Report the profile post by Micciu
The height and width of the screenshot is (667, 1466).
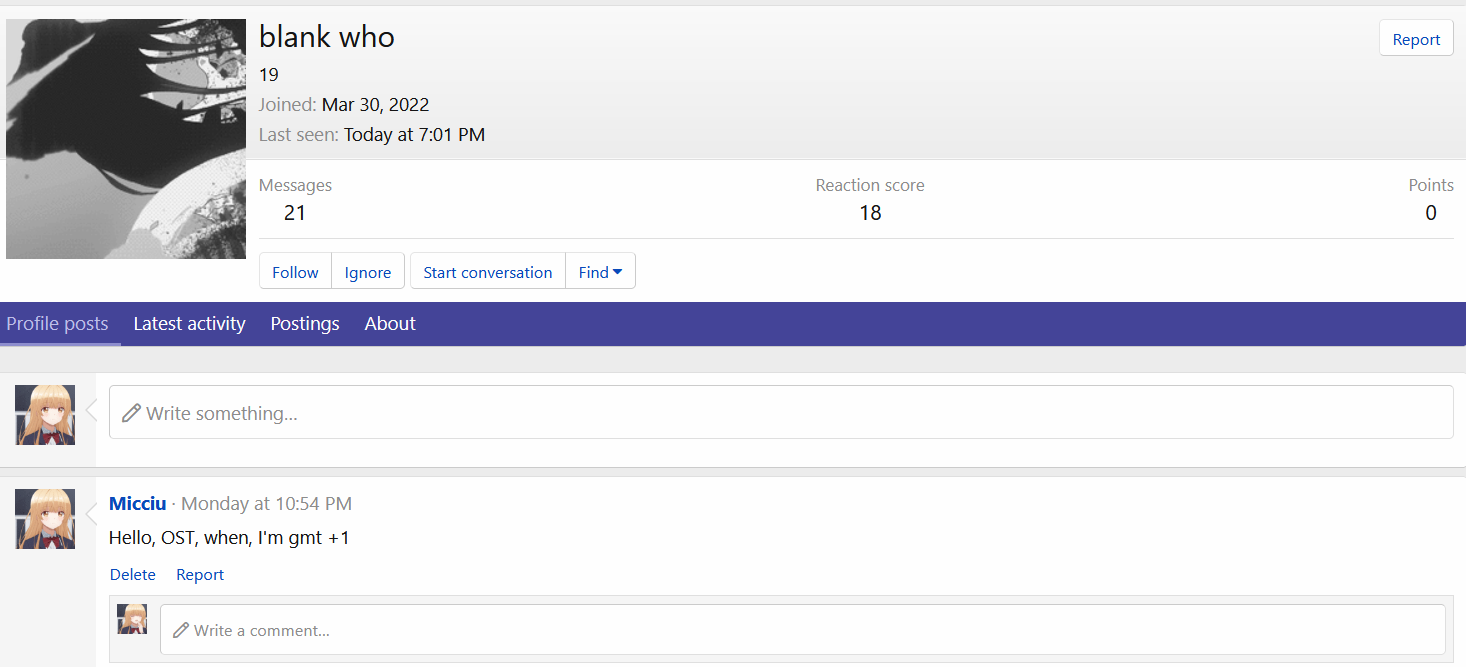click(200, 574)
